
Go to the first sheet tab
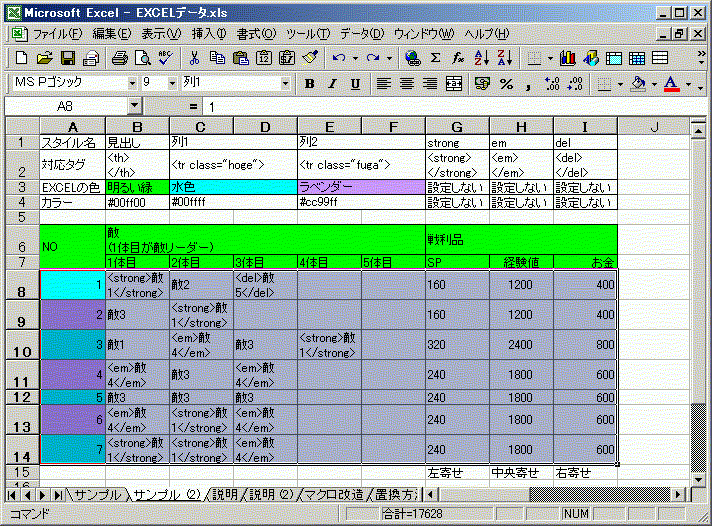click(x=12, y=495)
